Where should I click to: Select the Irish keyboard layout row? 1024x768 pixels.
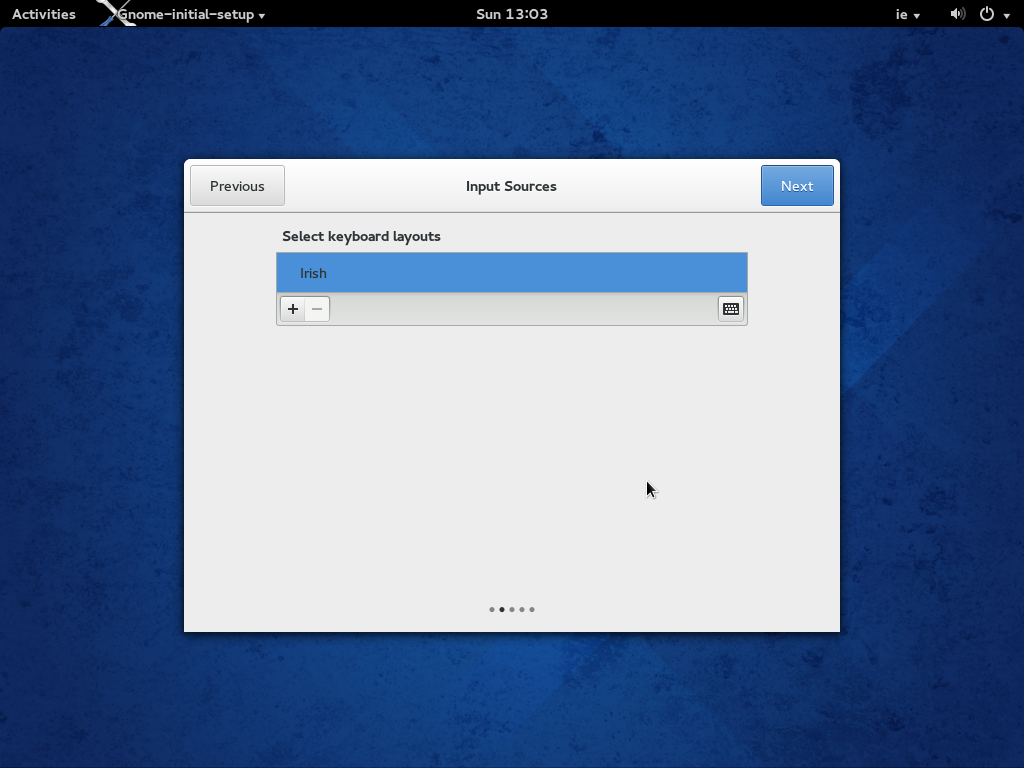coord(511,273)
